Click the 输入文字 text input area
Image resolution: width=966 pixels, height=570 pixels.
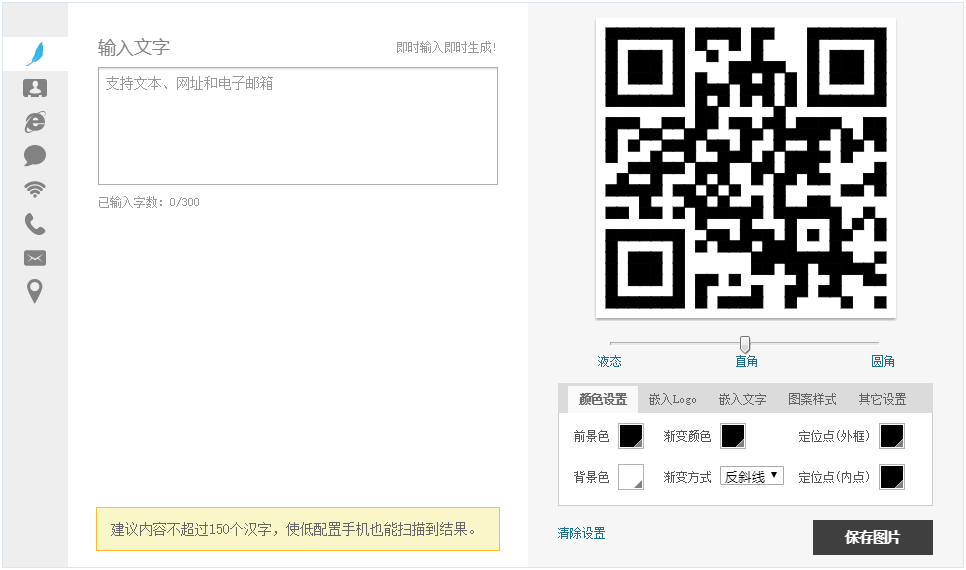[298, 126]
